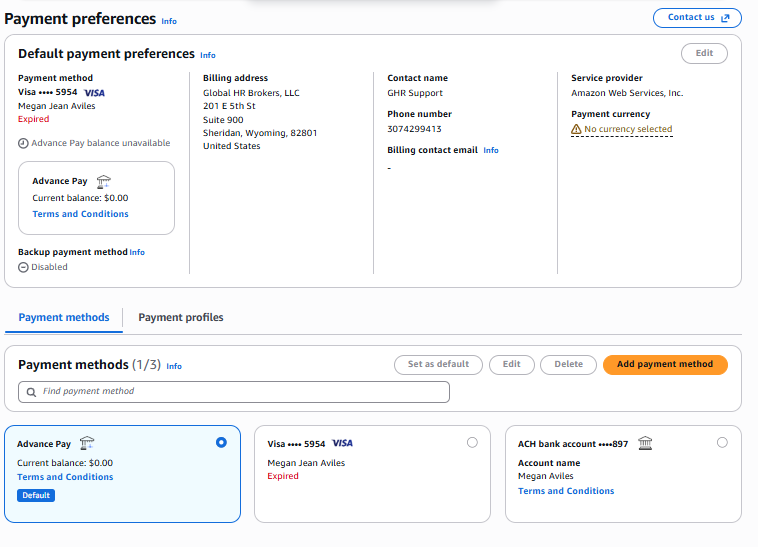758x547 pixels.
Task: Click the bank icon on the ACH bank account card
Action: (645, 443)
